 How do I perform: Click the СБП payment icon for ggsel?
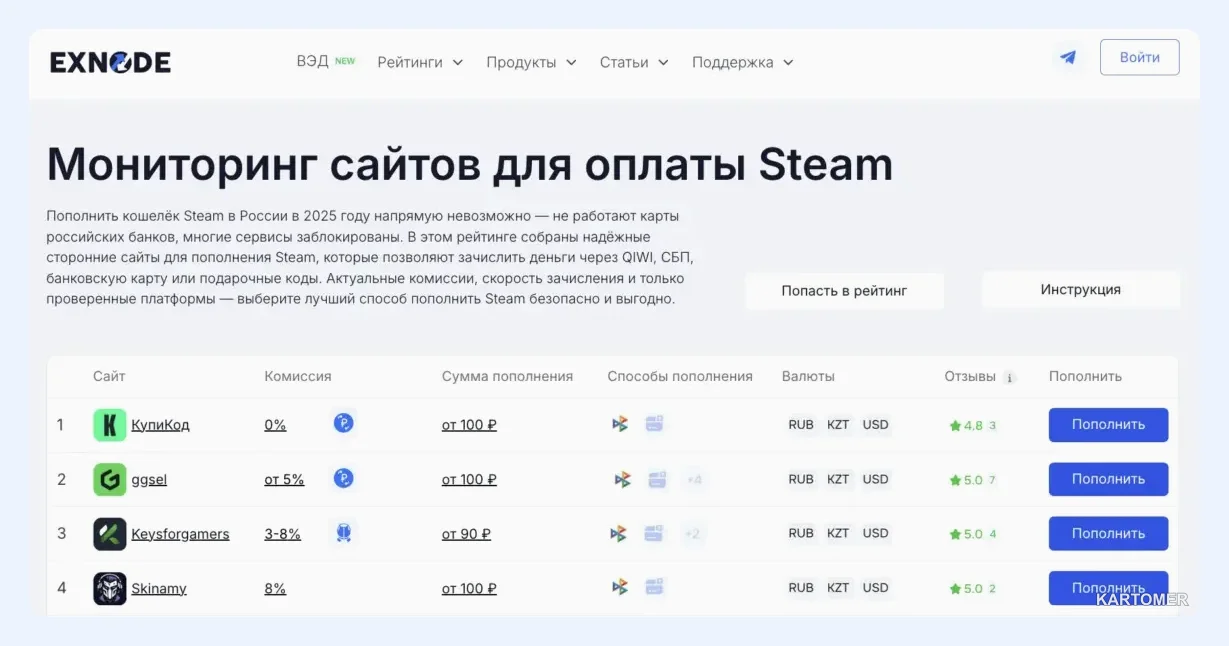click(x=623, y=480)
